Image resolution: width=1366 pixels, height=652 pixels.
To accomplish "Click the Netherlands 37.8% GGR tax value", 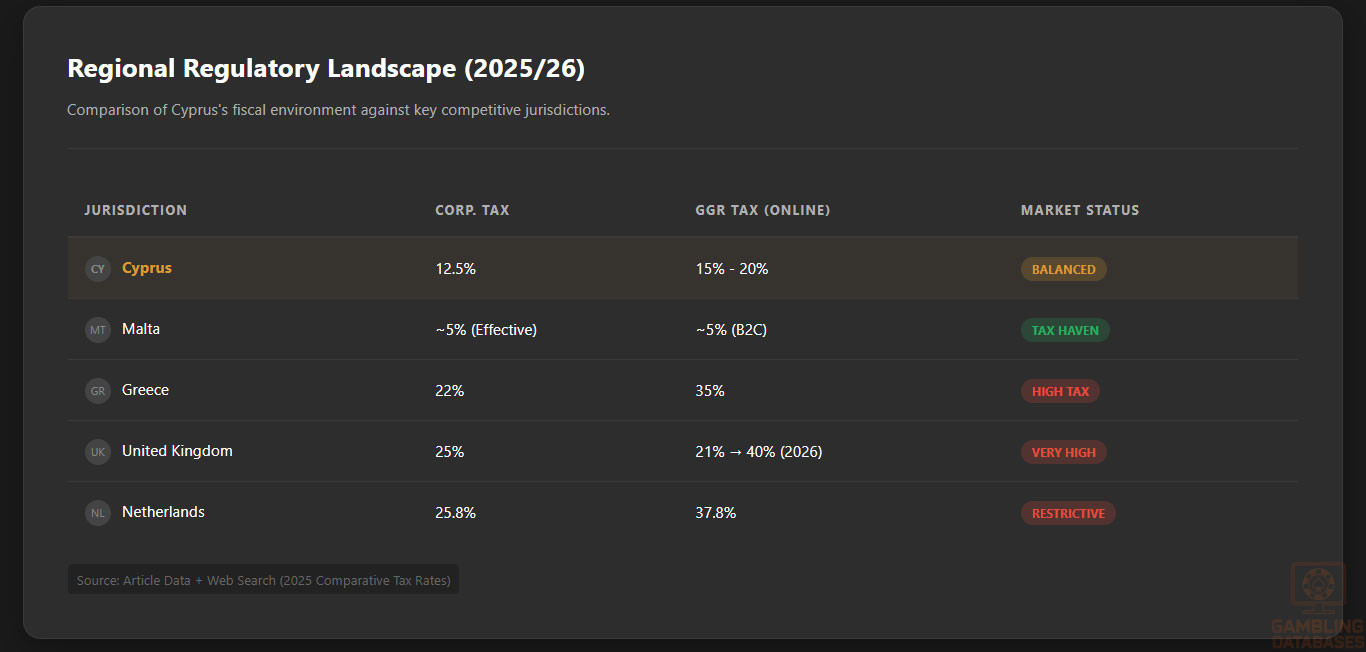I will pos(716,513).
